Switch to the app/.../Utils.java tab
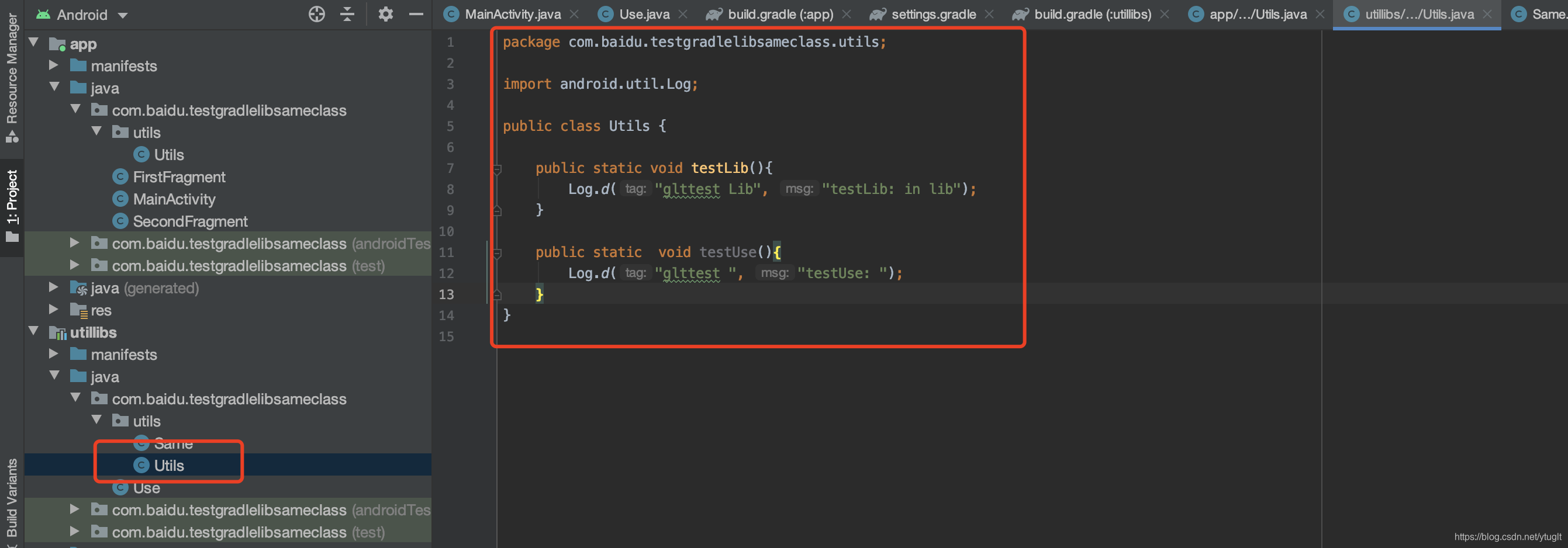The image size is (1568, 548). coord(1258,14)
